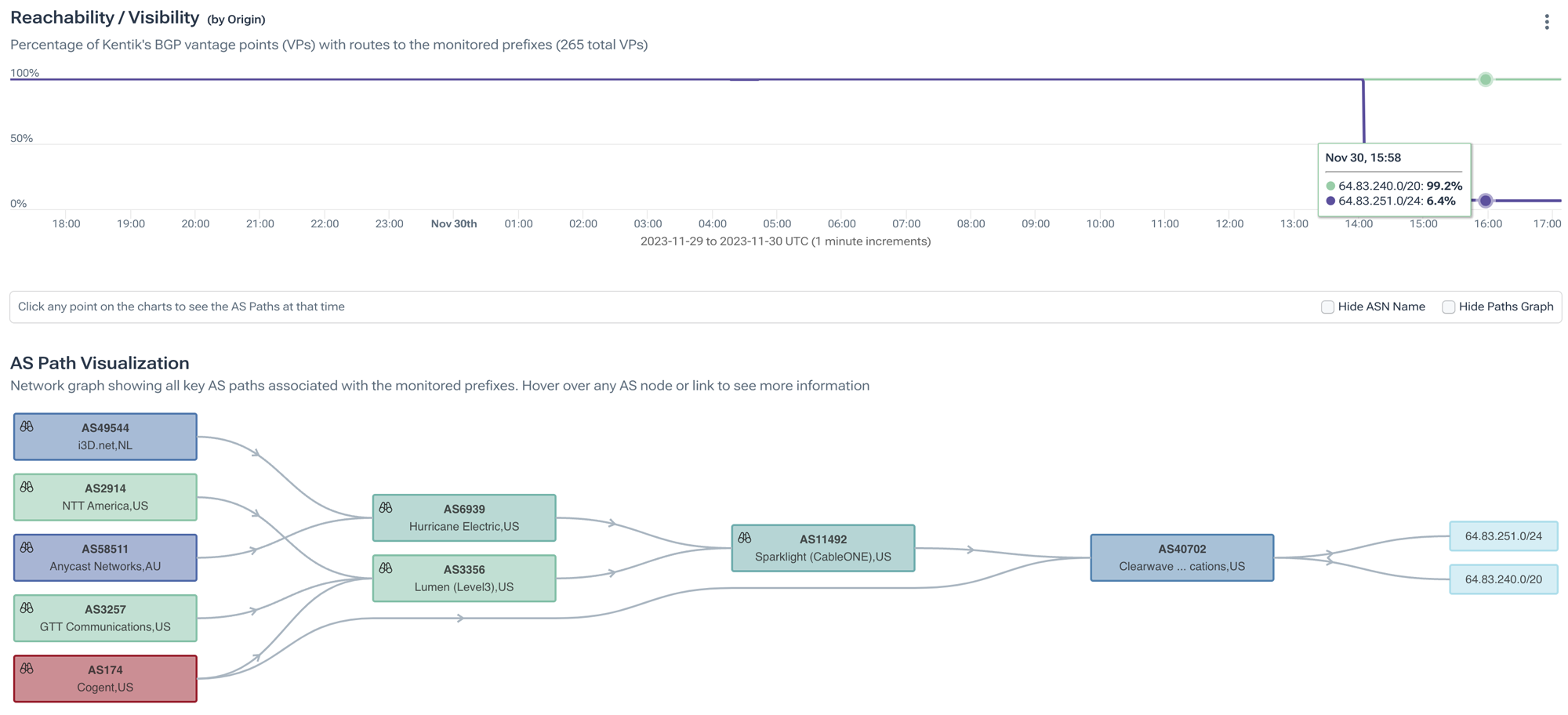
Task: Click the purple endpoint marker on the chart
Action: pyautogui.click(x=1485, y=201)
